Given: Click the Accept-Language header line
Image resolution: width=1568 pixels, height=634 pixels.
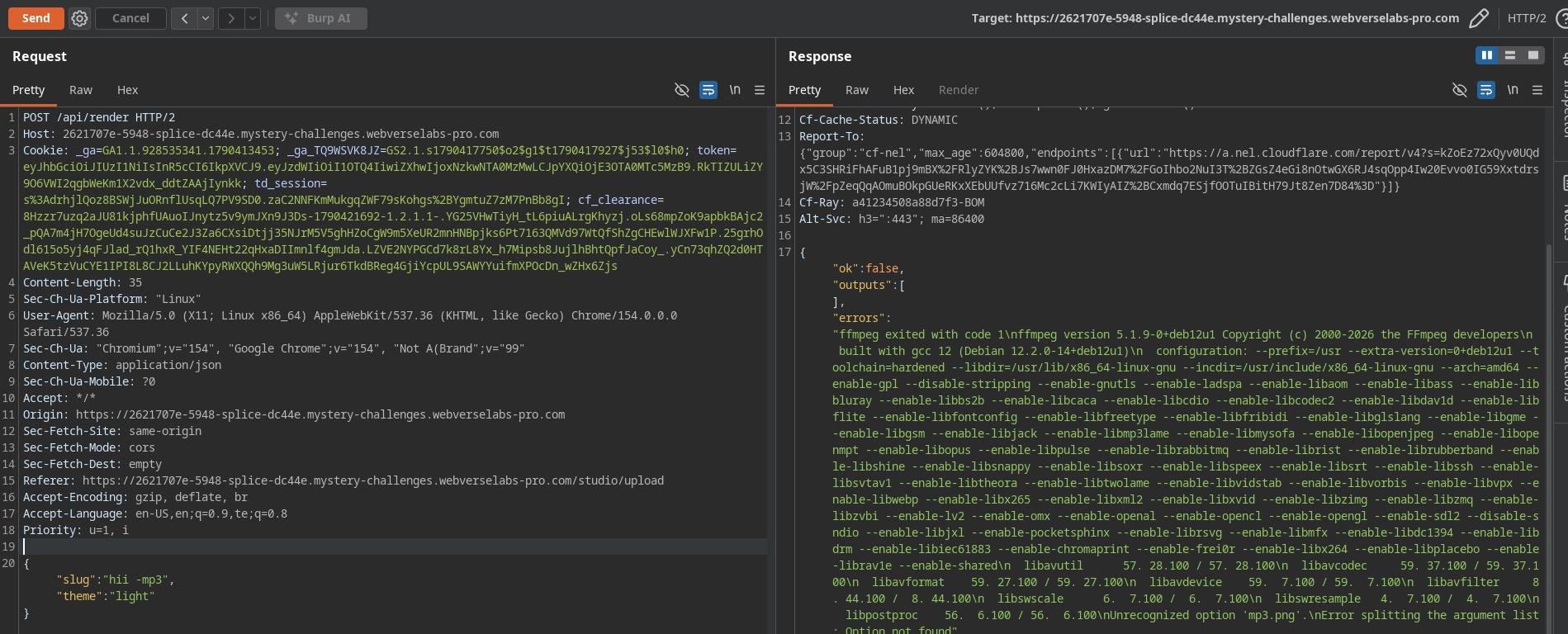Looking at the screenshot, I should pos(155,513).
